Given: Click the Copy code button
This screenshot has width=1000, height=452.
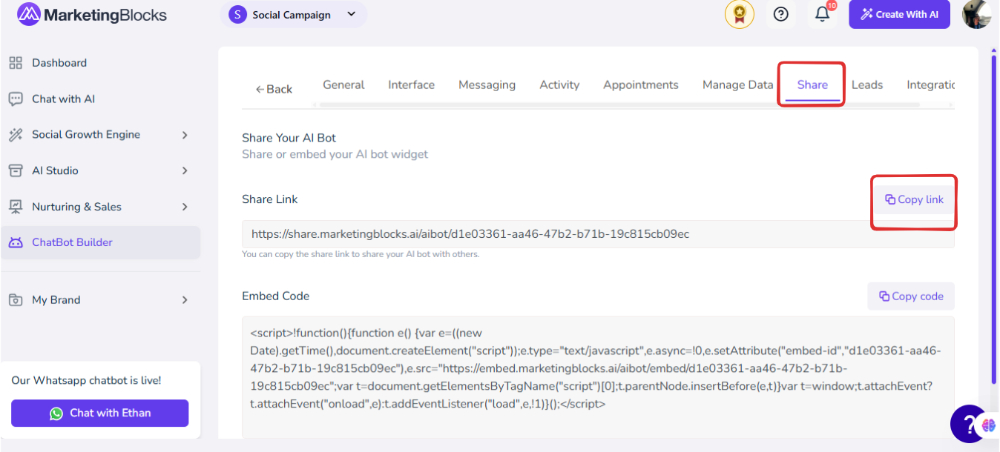Looking at the screenshot, I should tap(911, 296).
